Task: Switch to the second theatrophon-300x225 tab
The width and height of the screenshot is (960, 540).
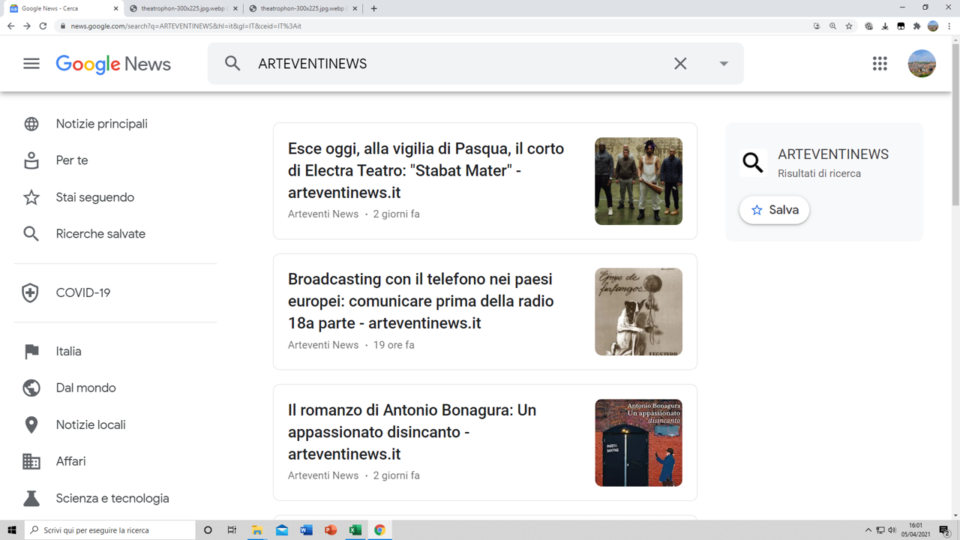Action: click(x=183, y=9)
